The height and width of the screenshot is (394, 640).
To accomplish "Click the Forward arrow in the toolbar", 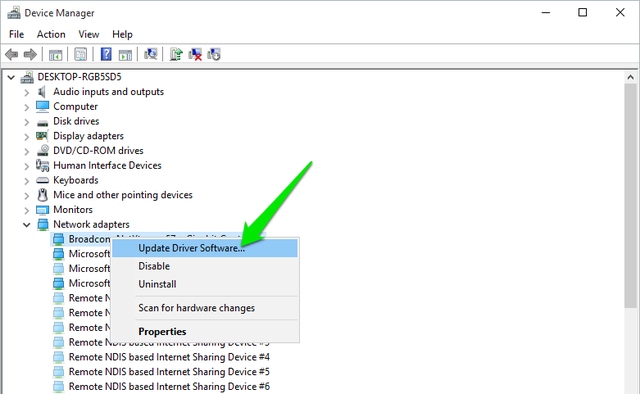I will 30,54.
